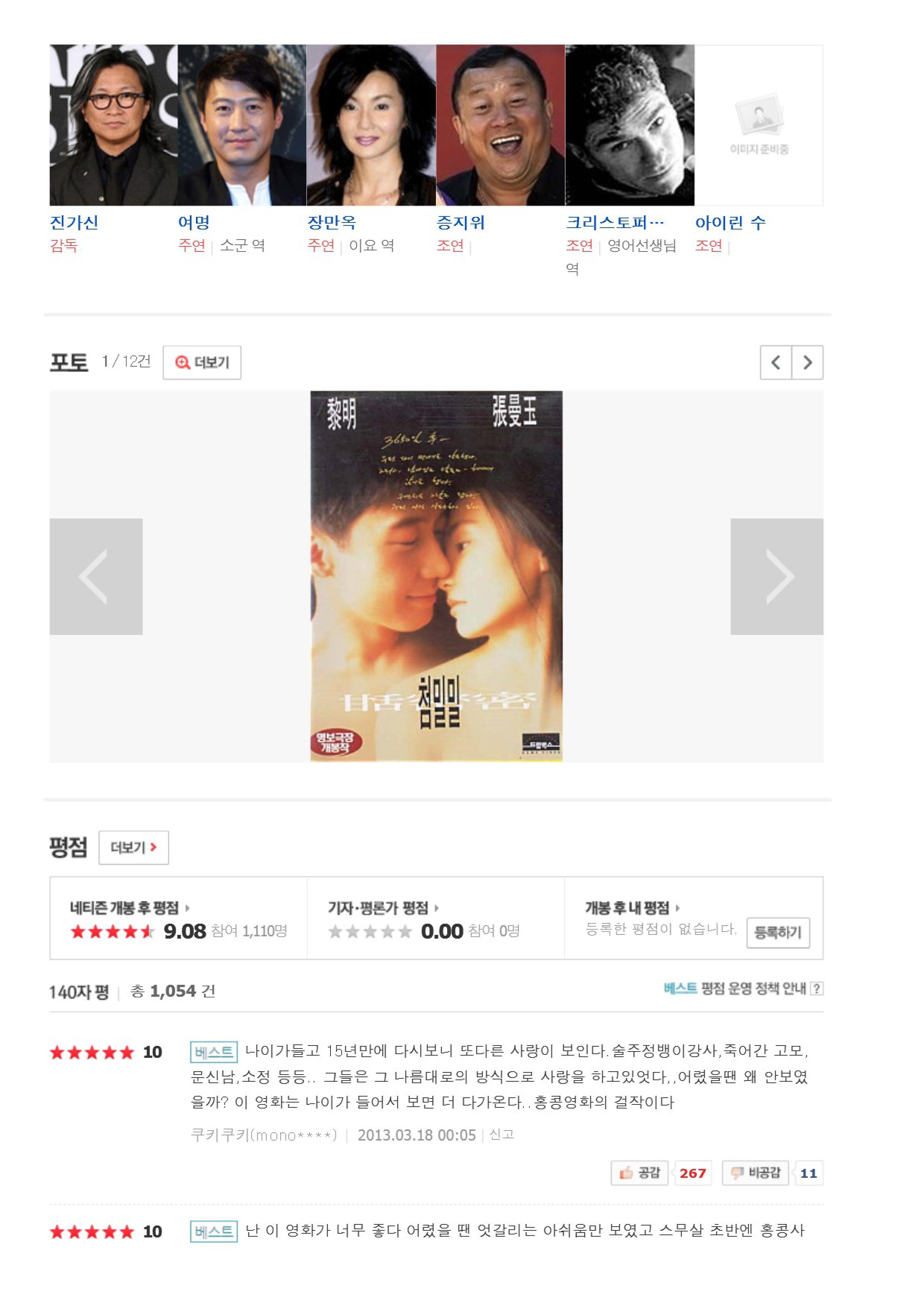Click 등록하기 to register my rating
The height and width of the screenshot is (1306, 924).
pos(778,933)
